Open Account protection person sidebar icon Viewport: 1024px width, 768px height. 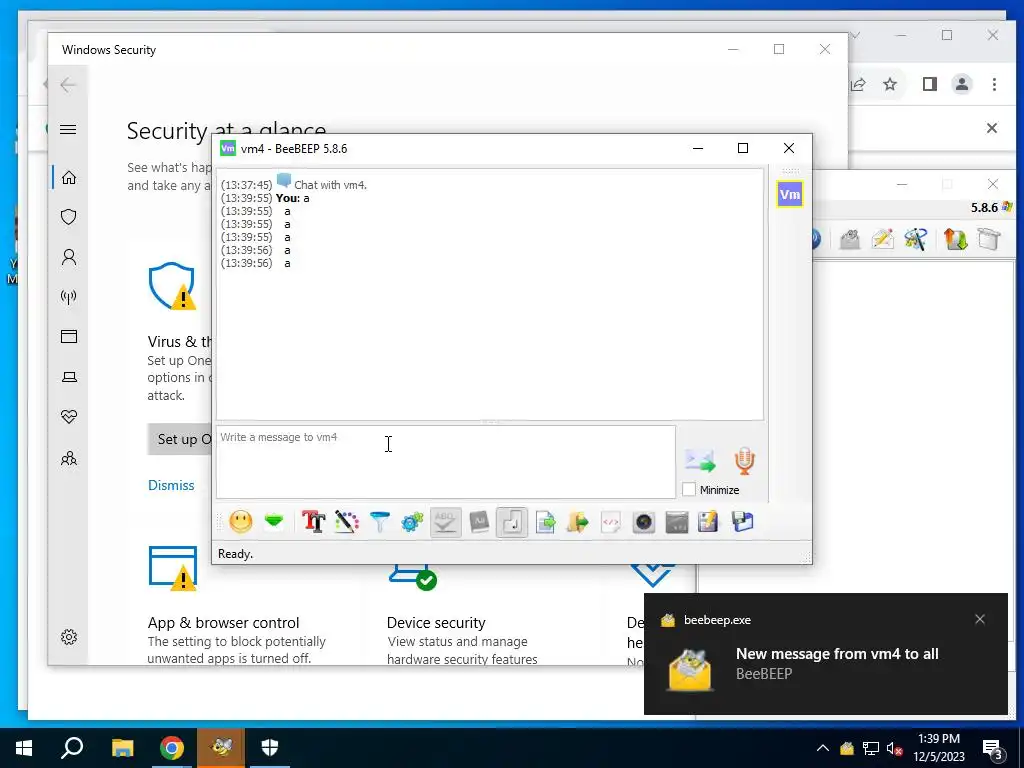pyautogui.click(x=69, y=257)
